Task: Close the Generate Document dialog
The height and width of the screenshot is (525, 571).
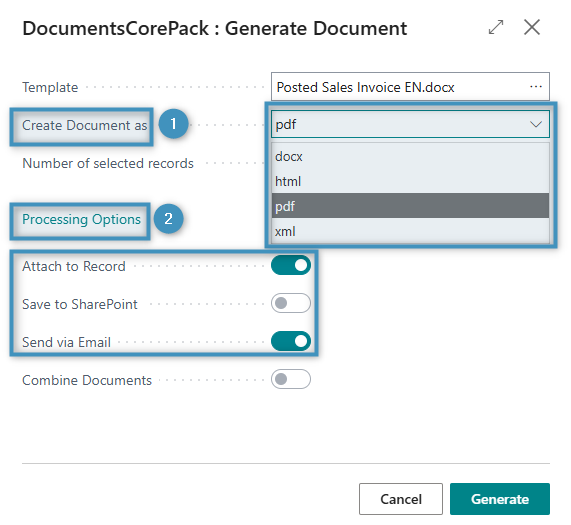Action: [532, 27]
